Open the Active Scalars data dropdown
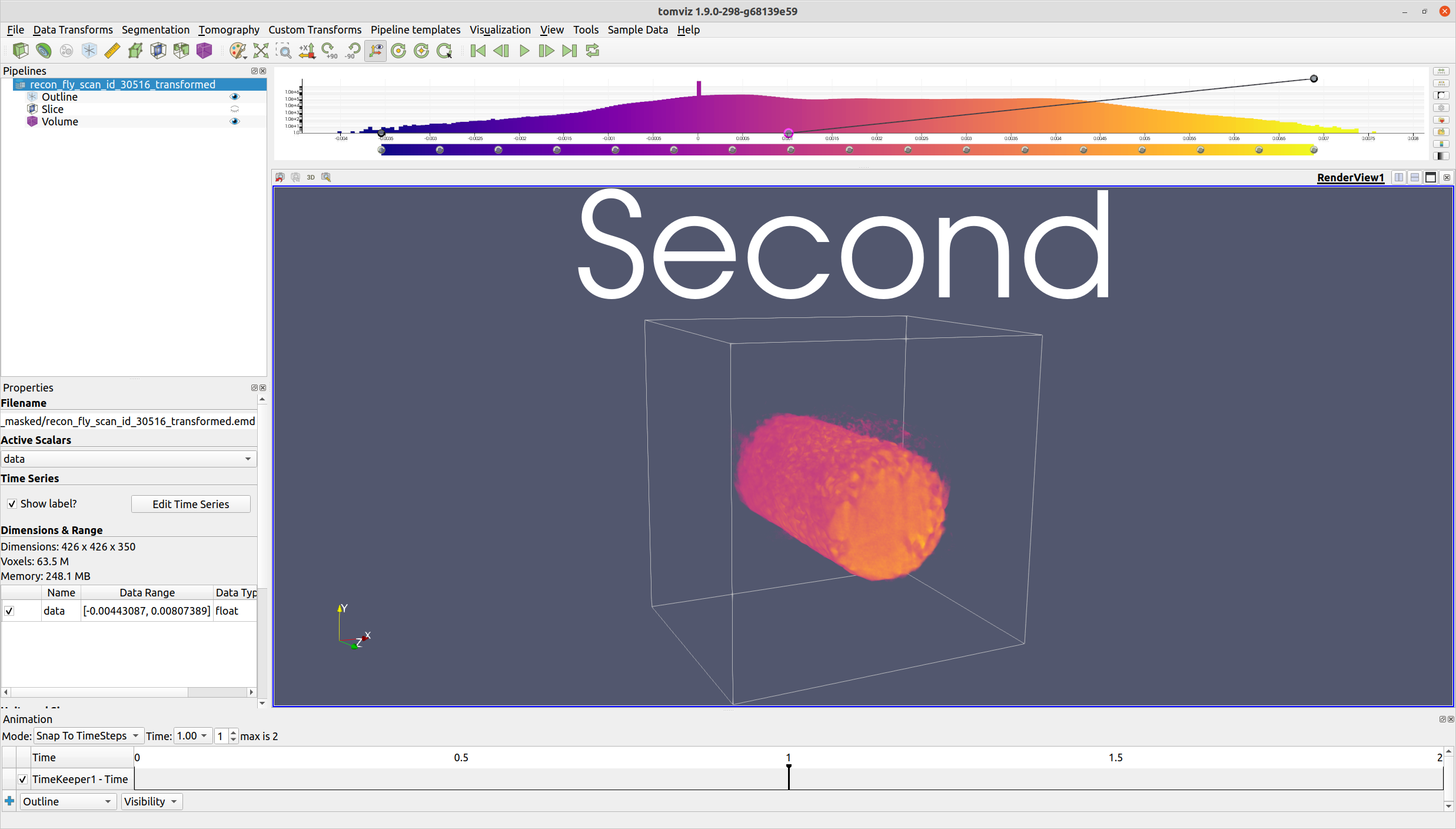 (x=128, y=459)
